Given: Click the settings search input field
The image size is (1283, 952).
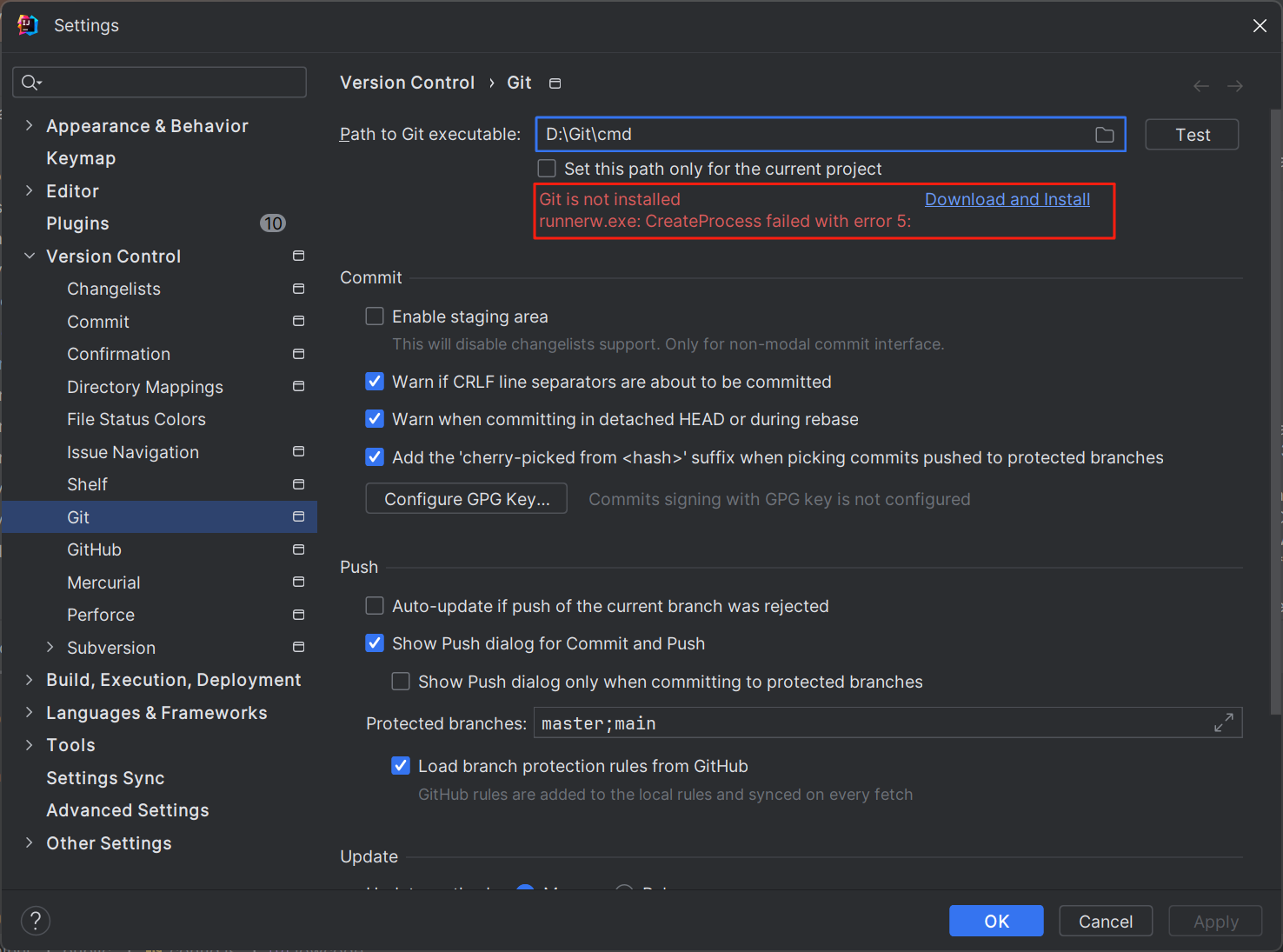Looking at the screenshot, I should 160,83.
